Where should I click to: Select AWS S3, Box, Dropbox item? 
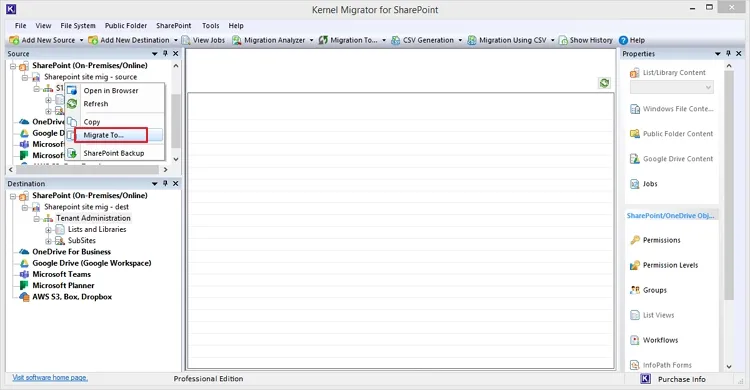click(x=72, y=297)
